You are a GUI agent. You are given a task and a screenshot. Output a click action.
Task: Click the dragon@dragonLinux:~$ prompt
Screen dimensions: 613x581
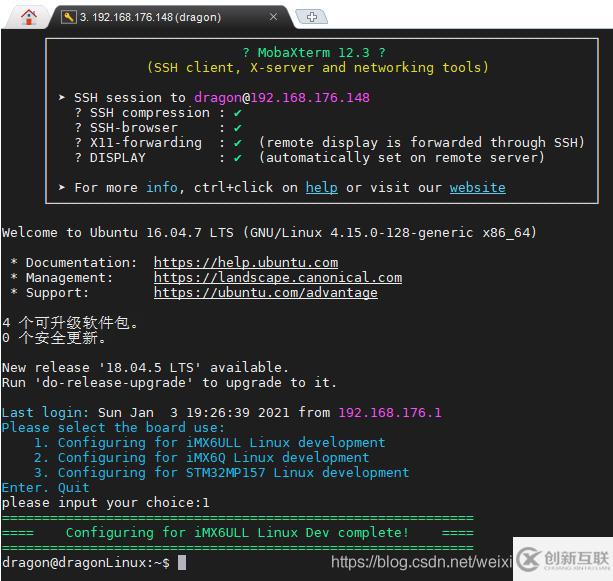(x=86, y=563)
